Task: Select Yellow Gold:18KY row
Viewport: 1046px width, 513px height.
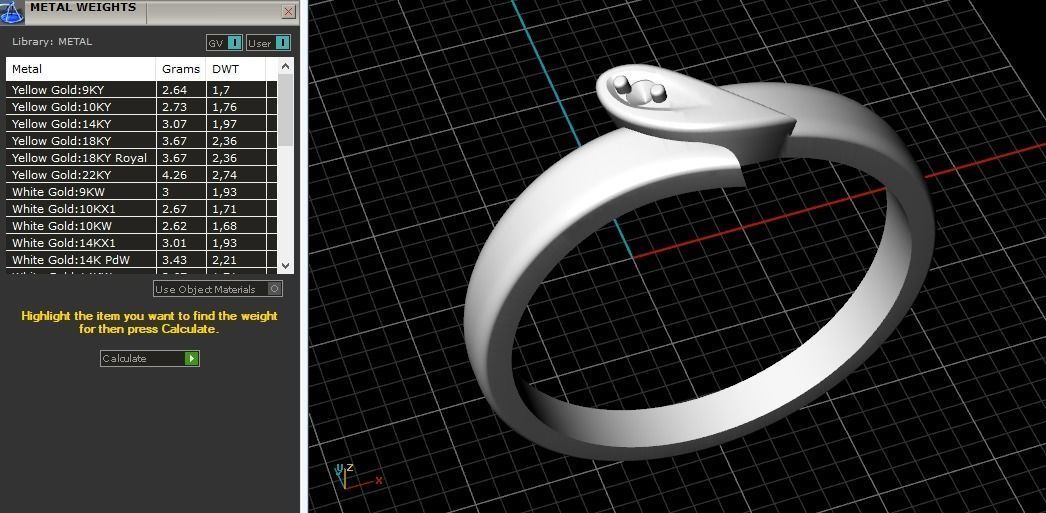Action: coord(141,141)
